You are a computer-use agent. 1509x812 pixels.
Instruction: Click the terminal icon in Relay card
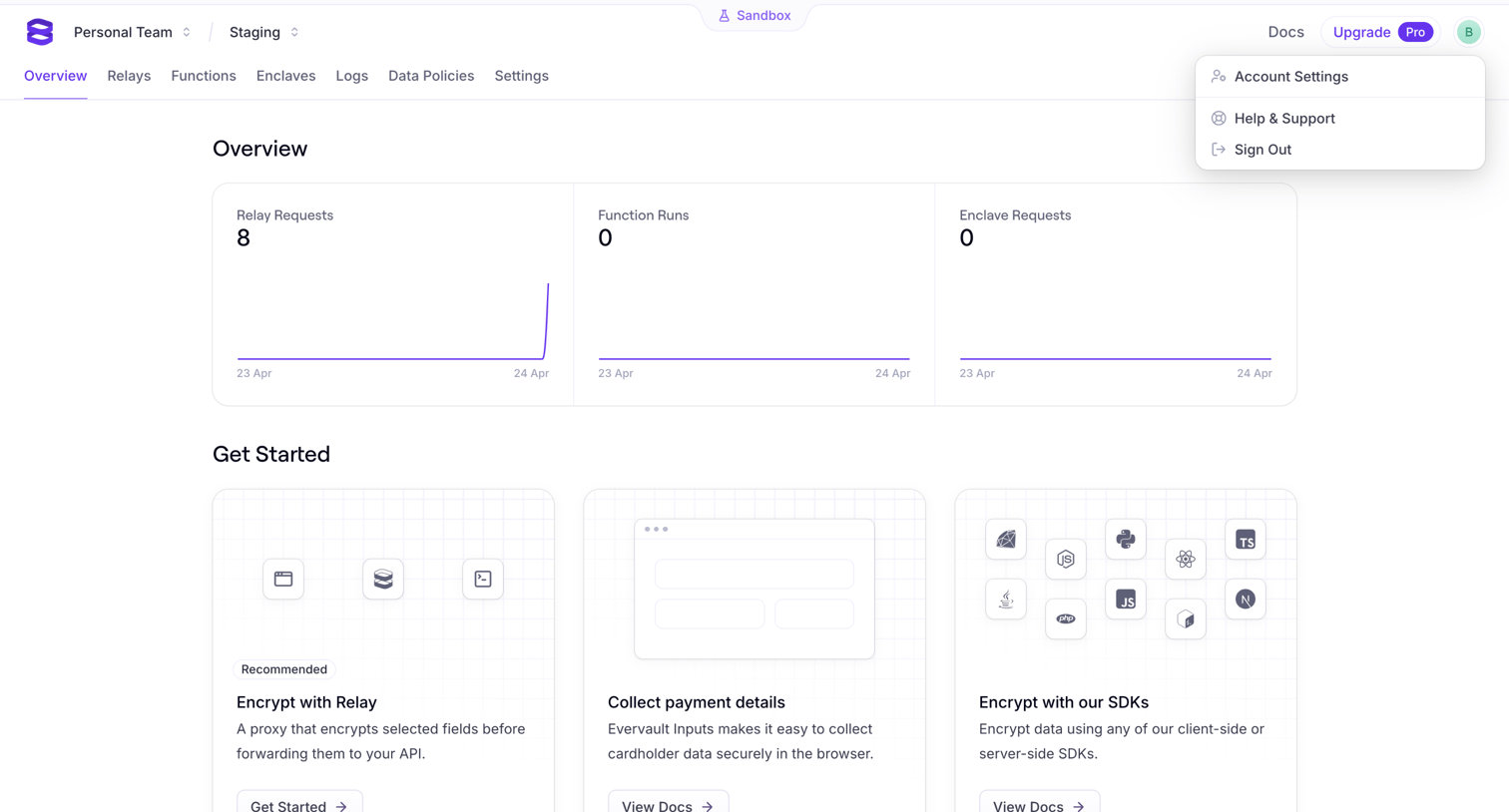pyautogui.click(x=483, y=579)
